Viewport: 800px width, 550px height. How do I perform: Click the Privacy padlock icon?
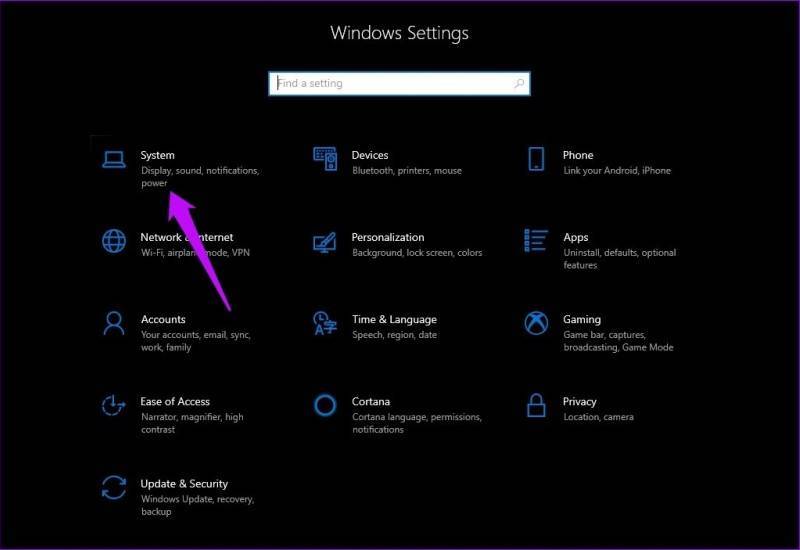[x=536, y=406]
